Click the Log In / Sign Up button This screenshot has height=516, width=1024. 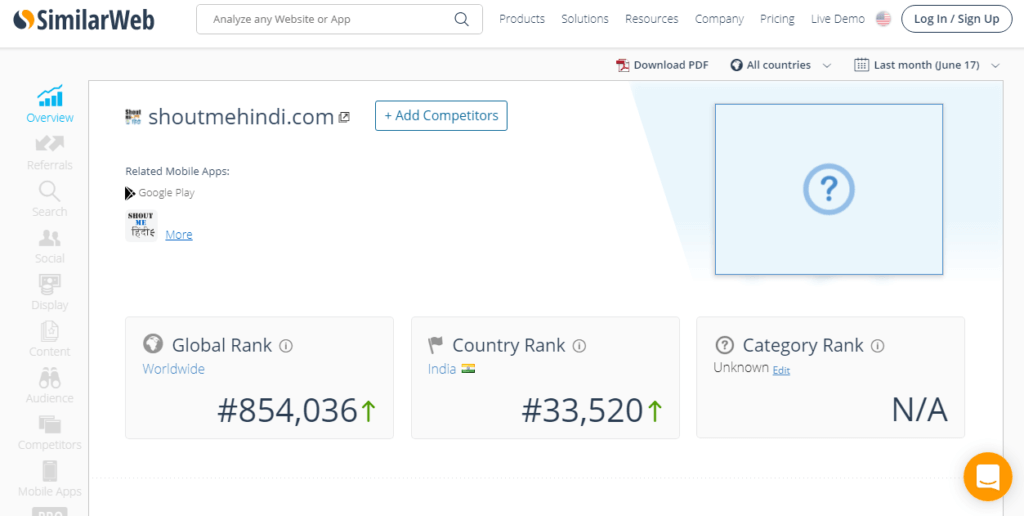(x=957, y=19)
